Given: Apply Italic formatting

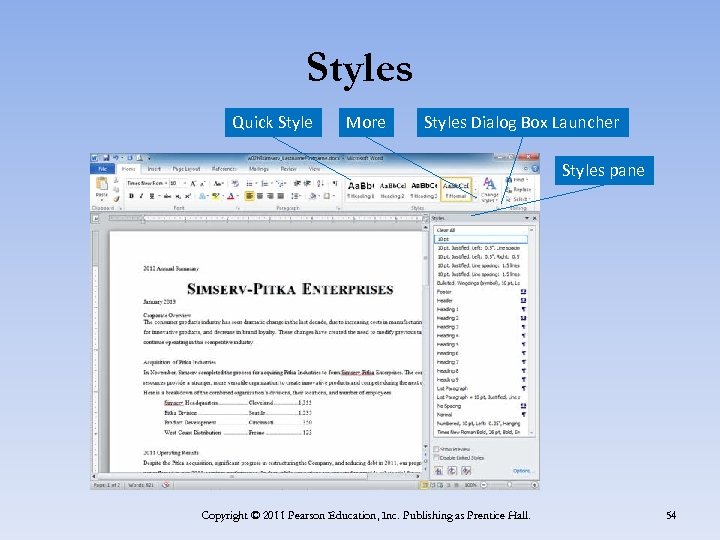Looking at the screenshot, I should click(x=141, y=196).
